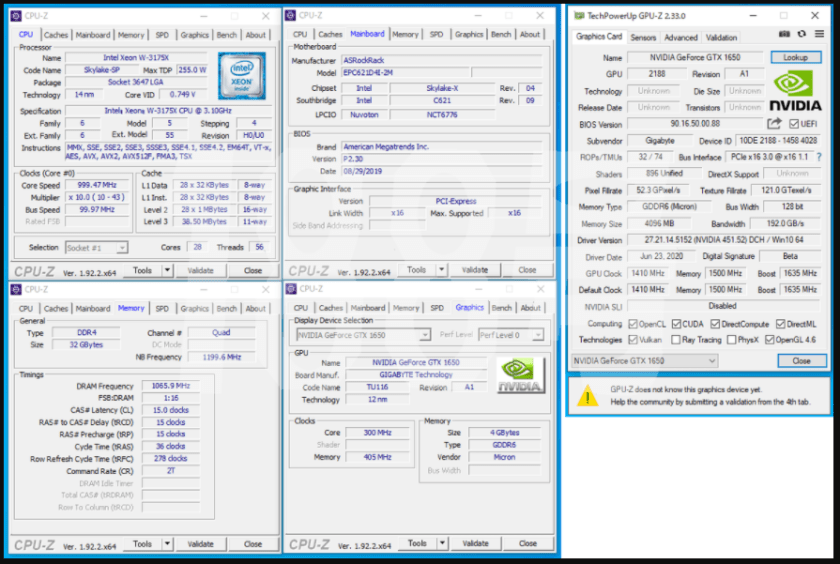Click Close in the Mainboard window
The image size is (840, 564).
[x=527, y=270]
